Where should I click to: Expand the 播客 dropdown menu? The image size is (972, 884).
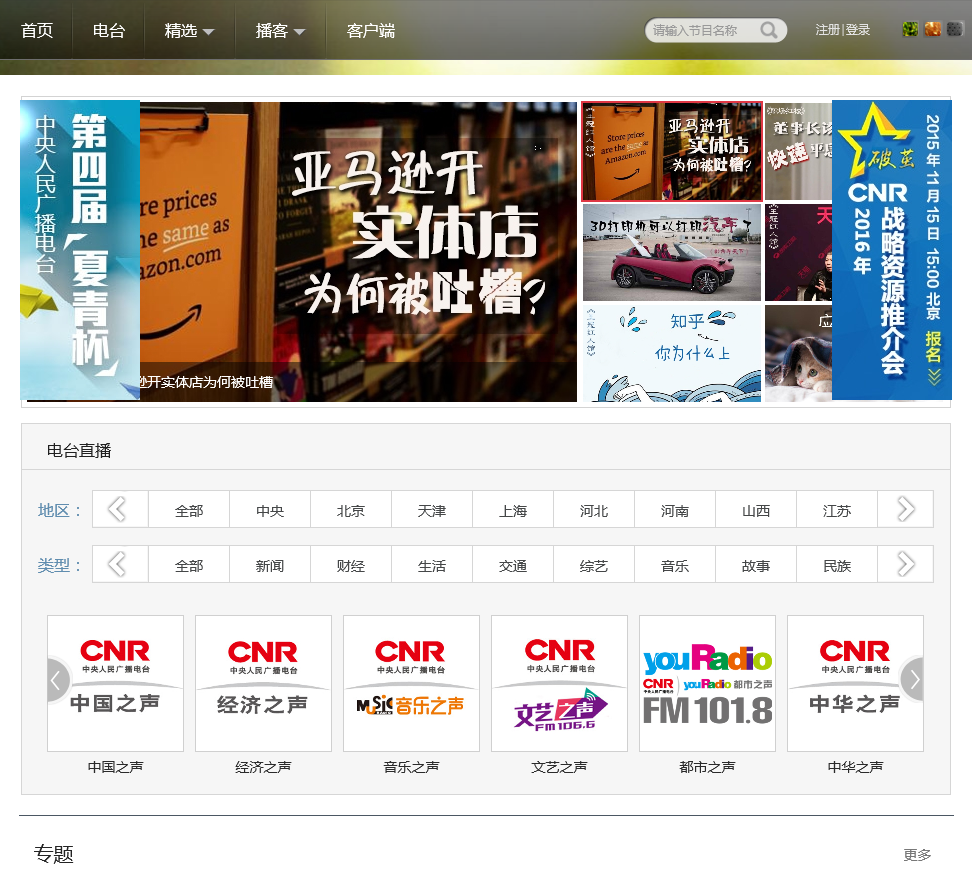click(x=280, y=30)
